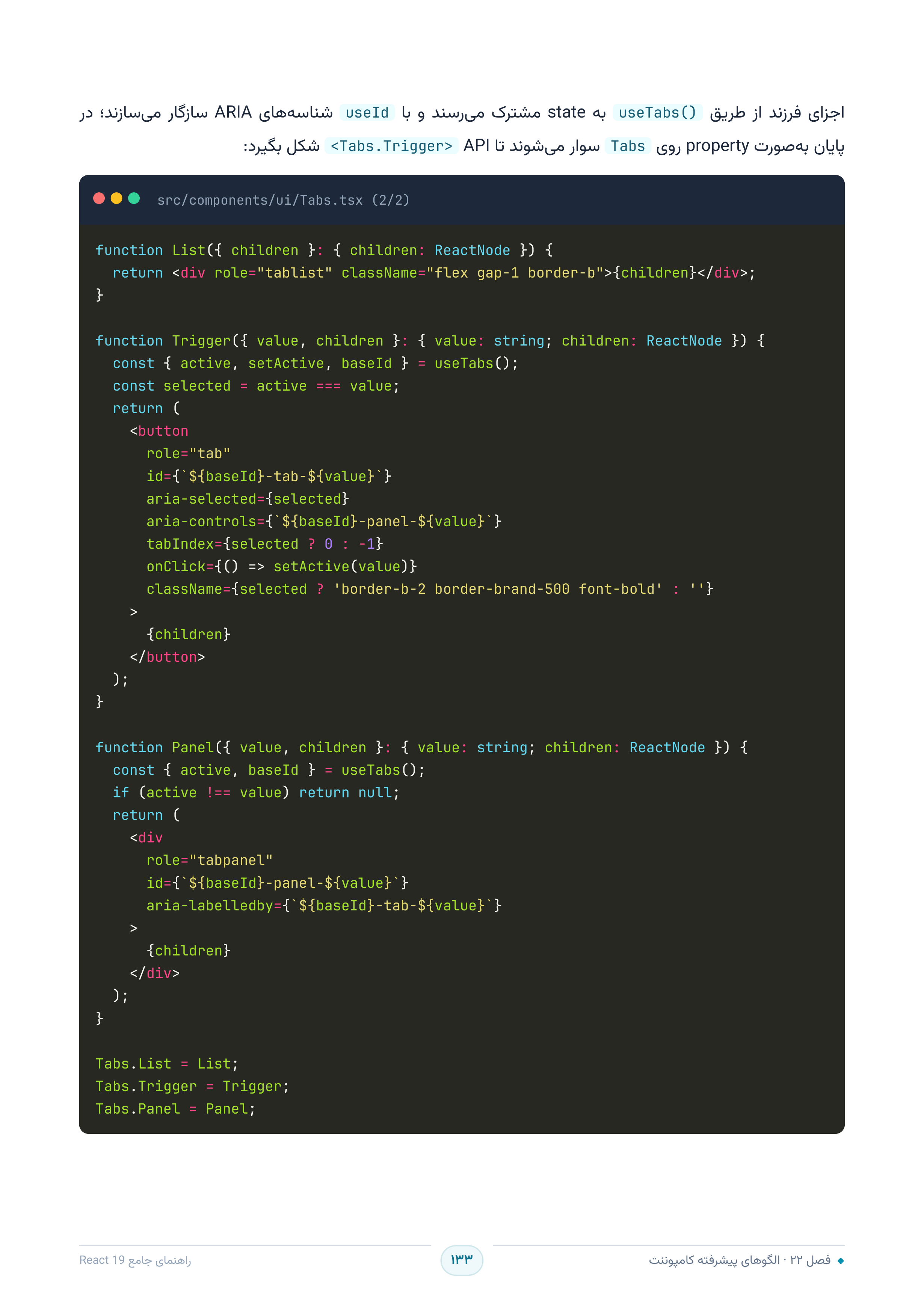This screenshot has height=1307, width=924.
Task: Click the line 'const selected = active === value;'
Action: tap(256, 385)
